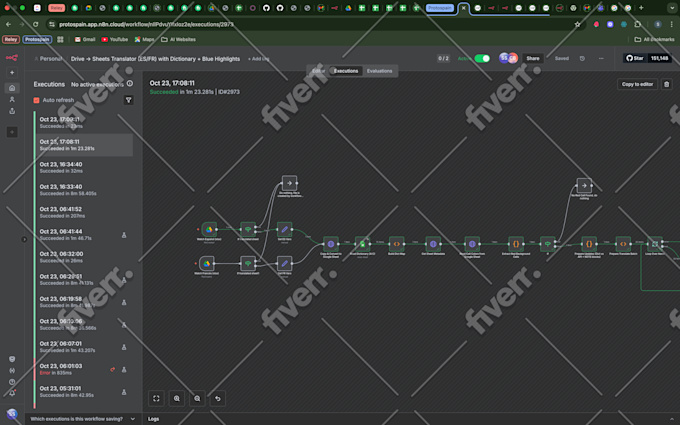Click the delete execution trash icon
The image size is (680, 425).
[x=667, y=84]
